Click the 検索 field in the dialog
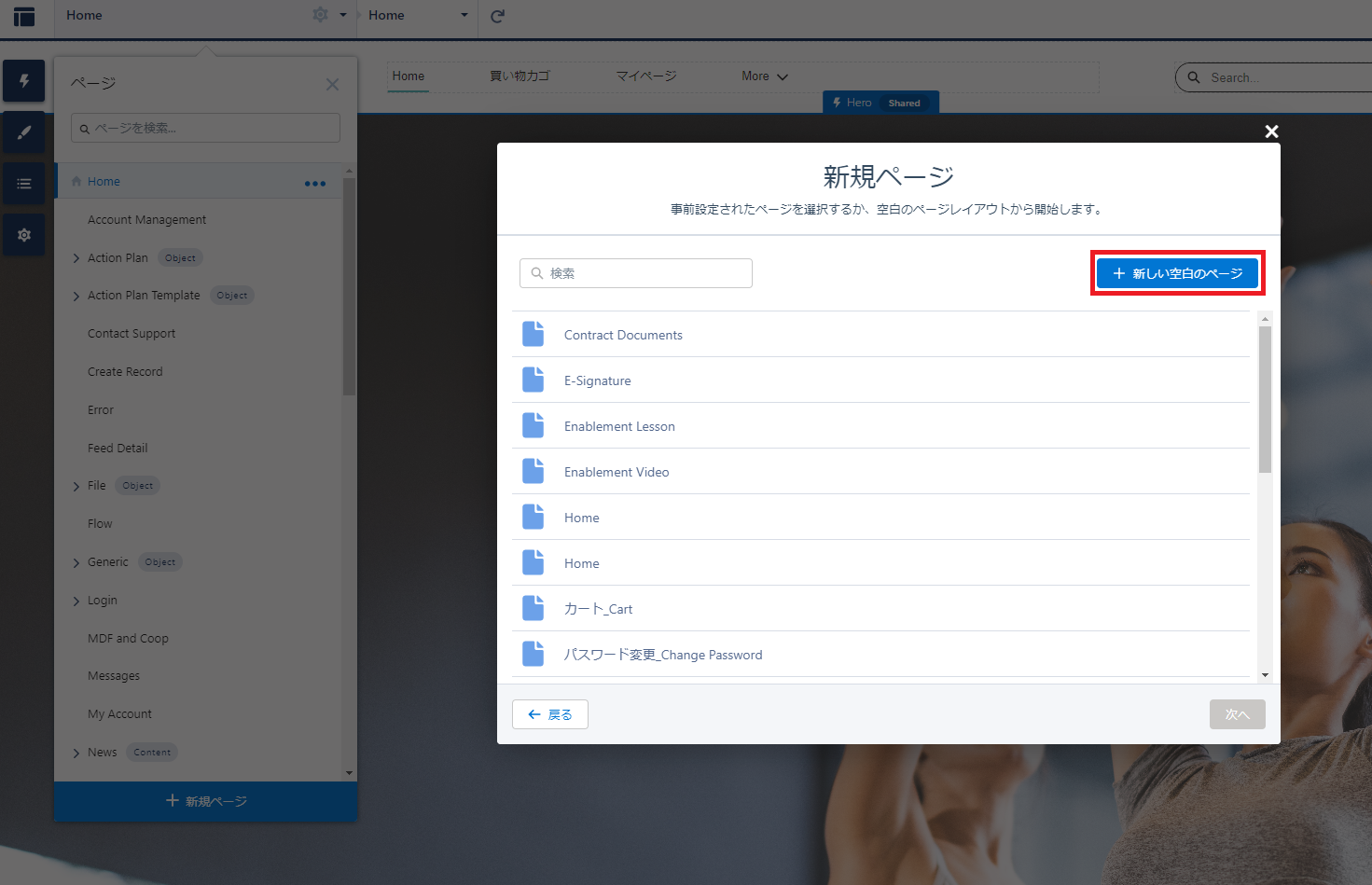 (x=636, y=273)
